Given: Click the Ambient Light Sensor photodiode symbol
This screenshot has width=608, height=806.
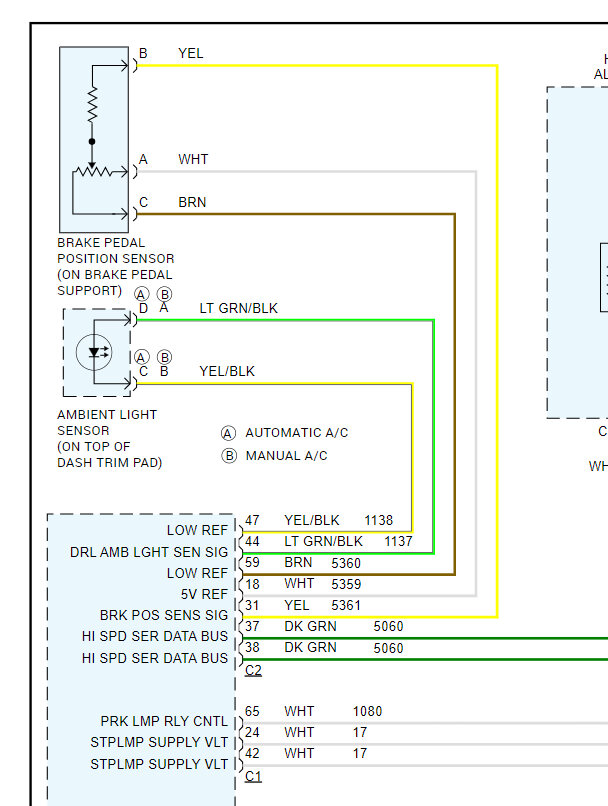Looking at the screenshot, I should click(x=94, y=352).
